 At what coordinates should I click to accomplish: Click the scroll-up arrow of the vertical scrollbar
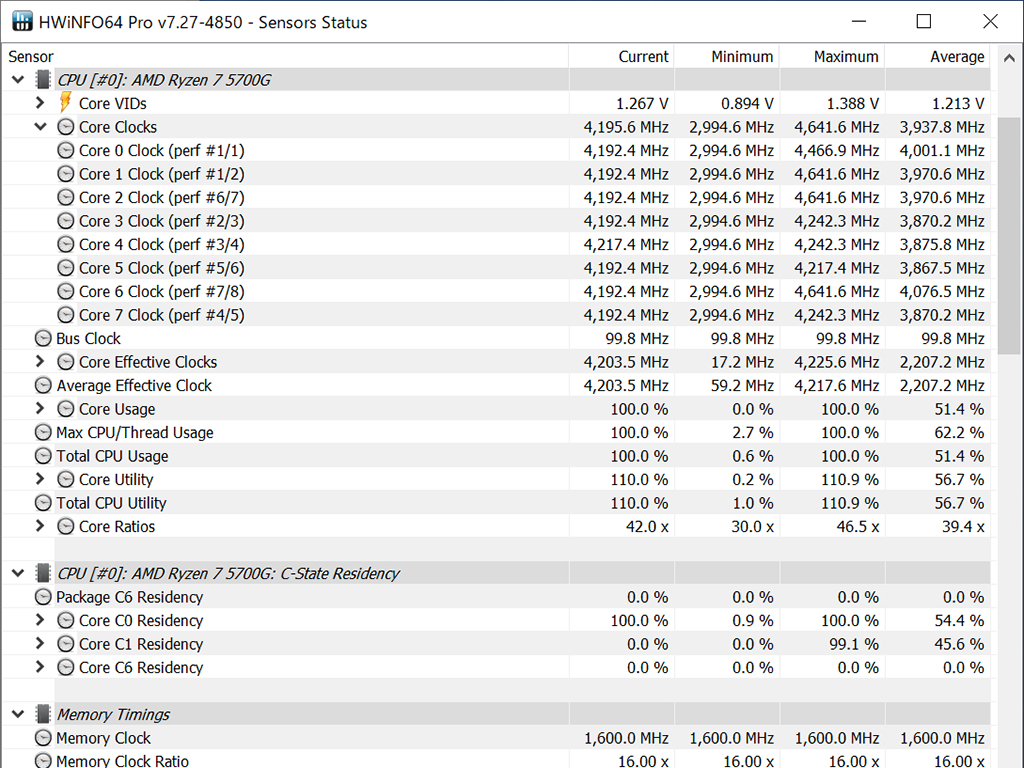(x=1009, y=57)
